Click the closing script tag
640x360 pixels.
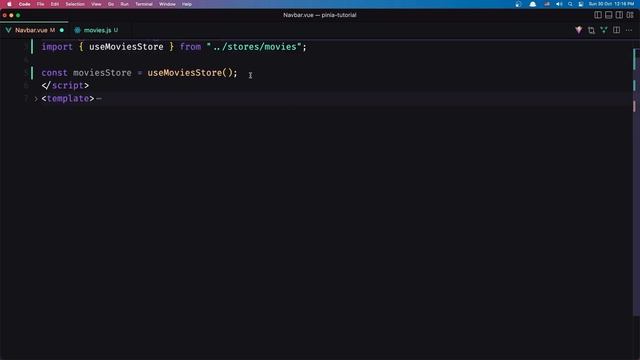coord(65,86)
